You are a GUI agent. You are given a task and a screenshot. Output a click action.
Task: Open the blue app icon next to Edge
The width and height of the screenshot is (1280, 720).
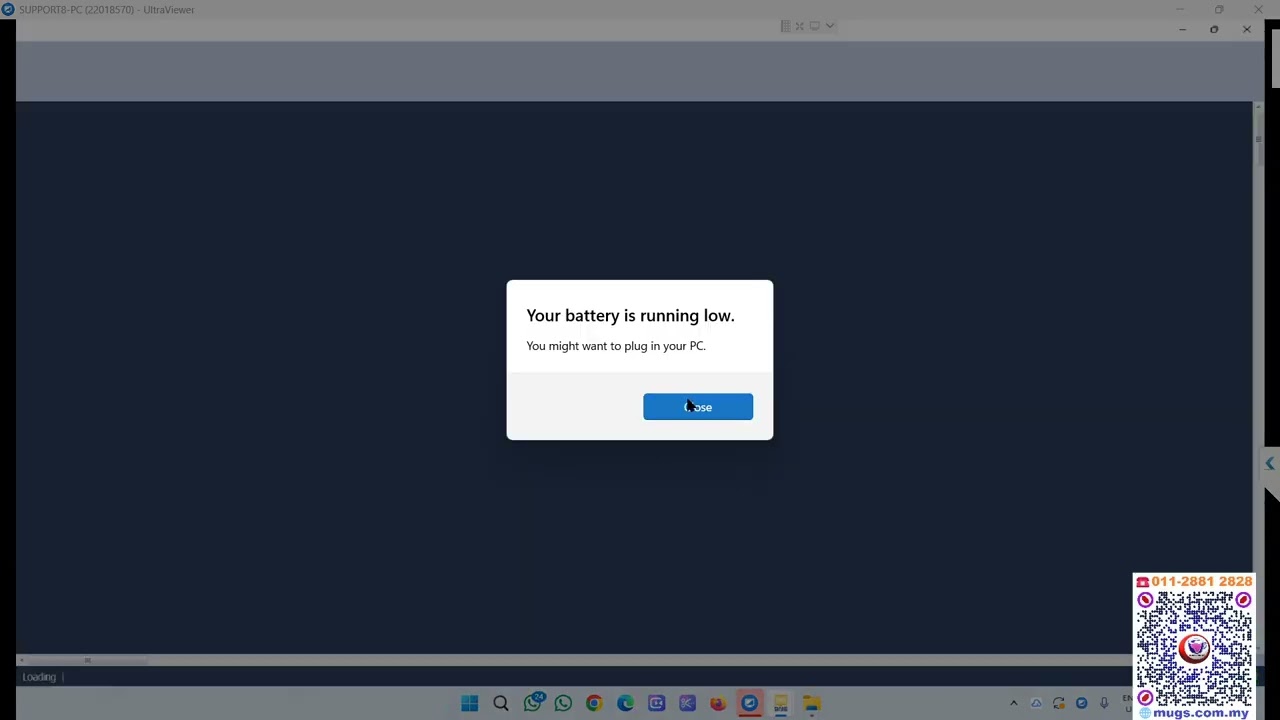pyautogui.click(x=656, y=703)
